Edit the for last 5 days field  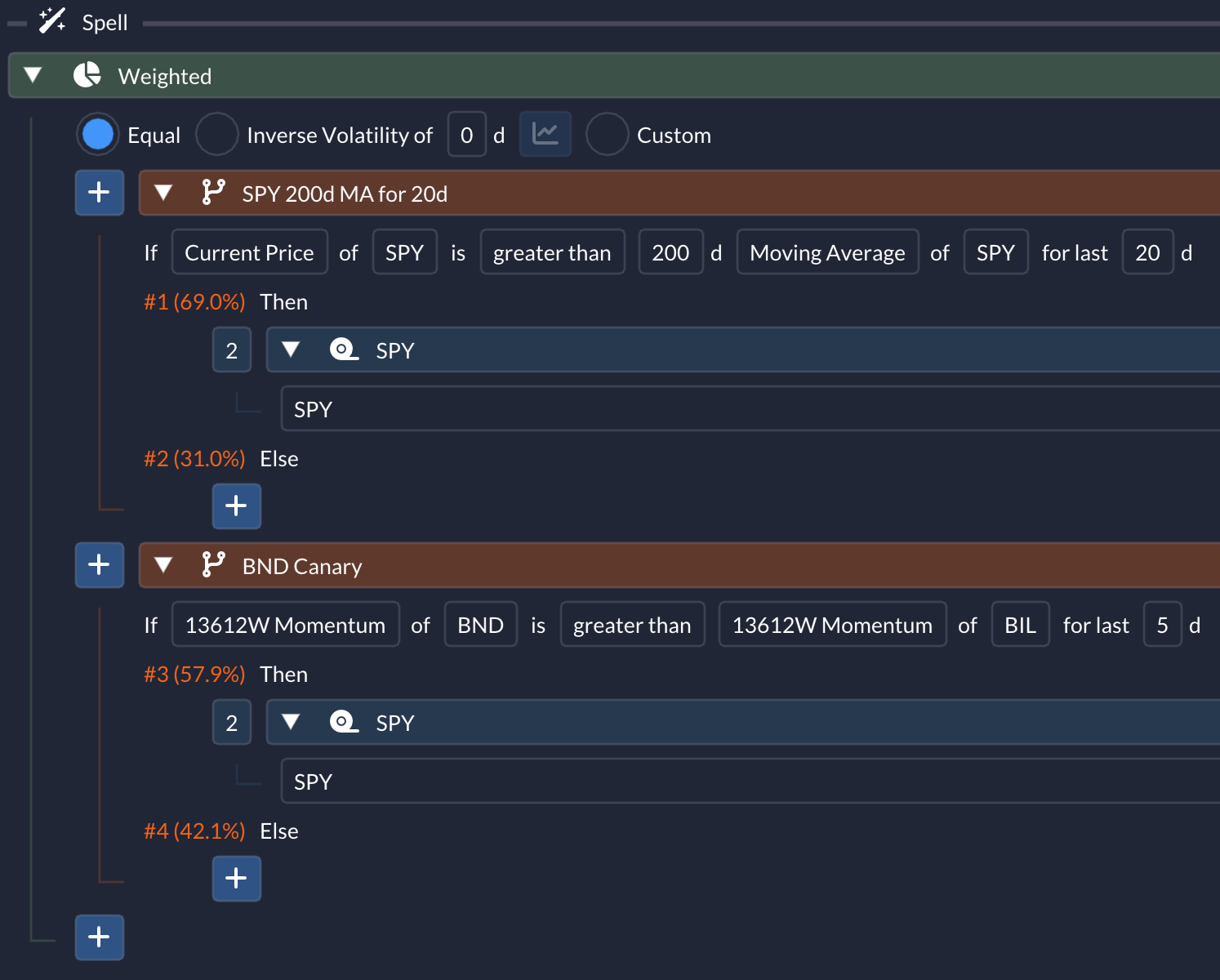(1163, 625)
